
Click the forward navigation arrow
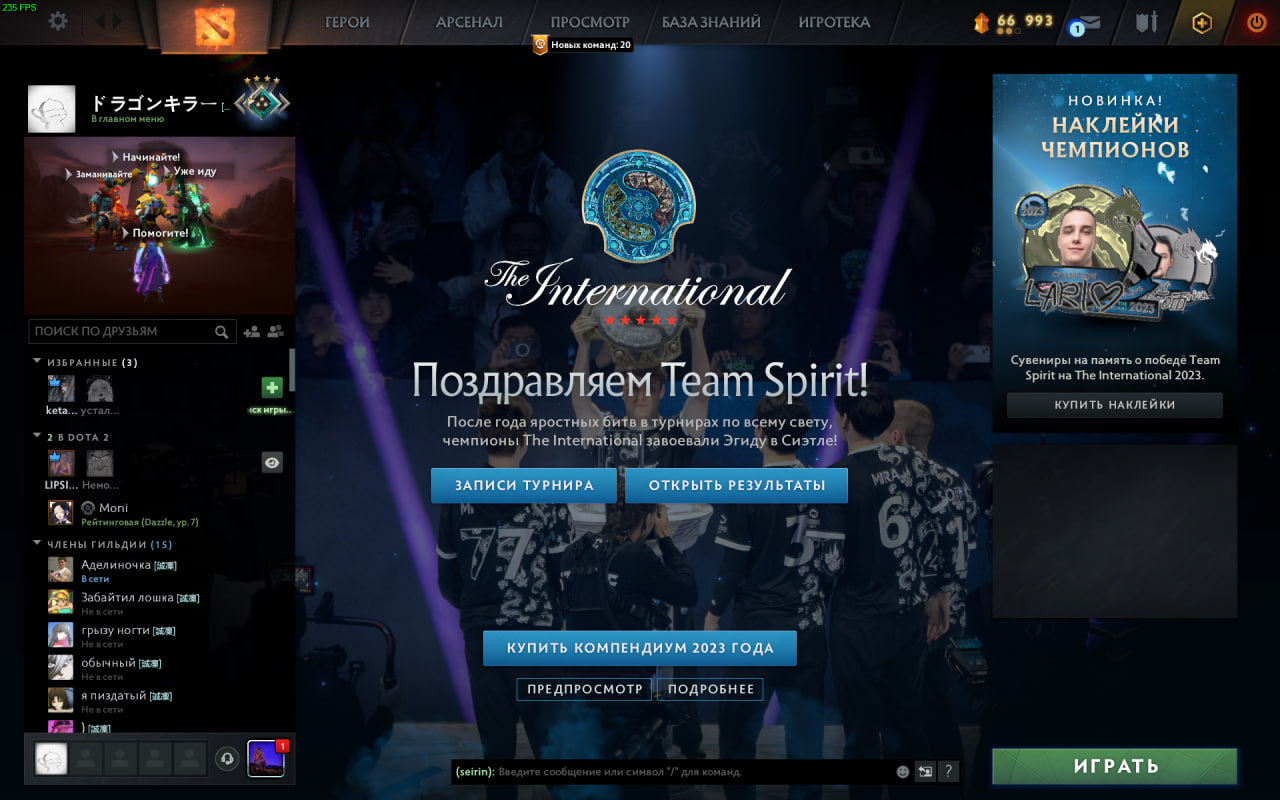point(117,21)
